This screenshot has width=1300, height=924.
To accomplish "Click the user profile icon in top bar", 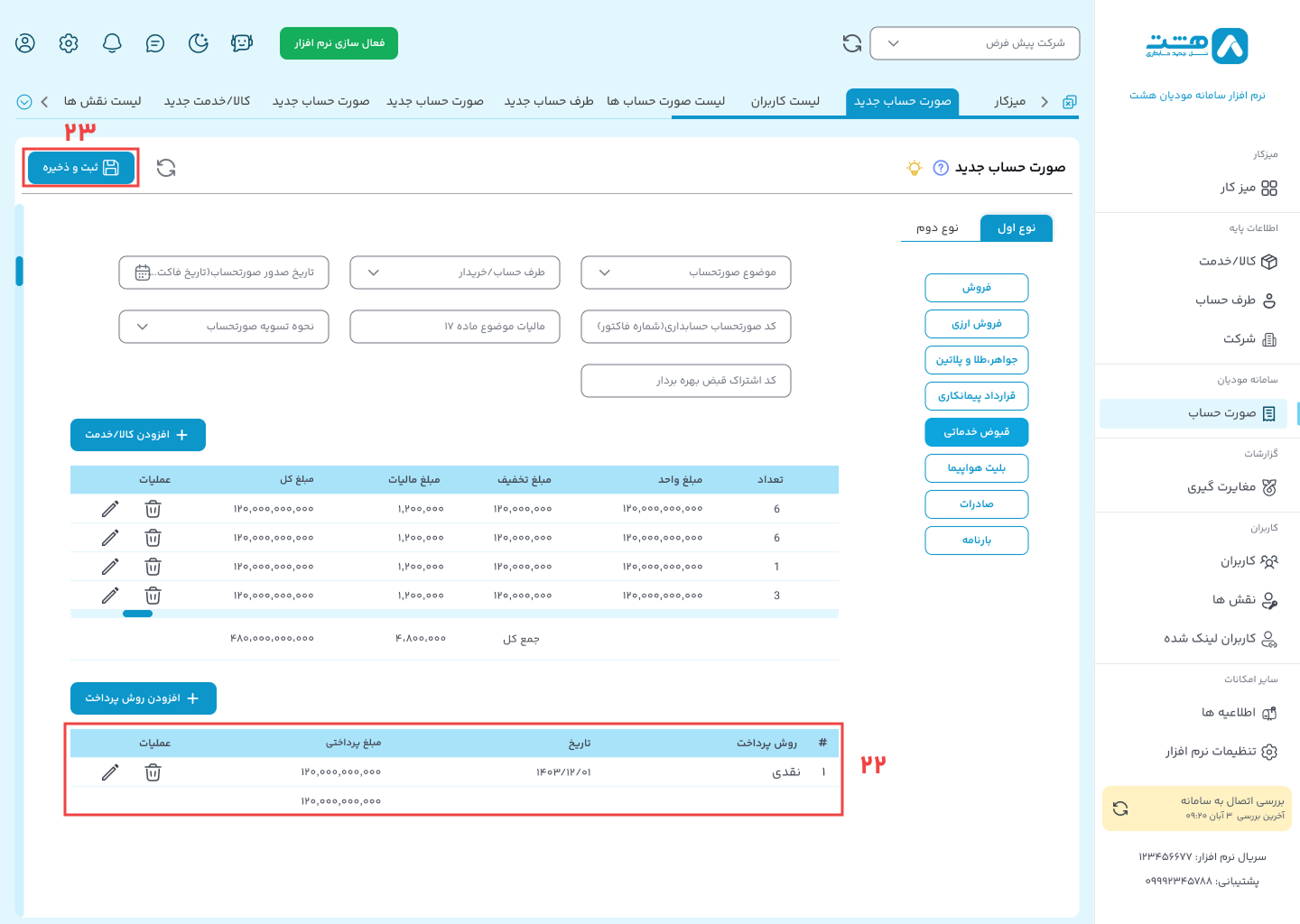I will point(25,43).
